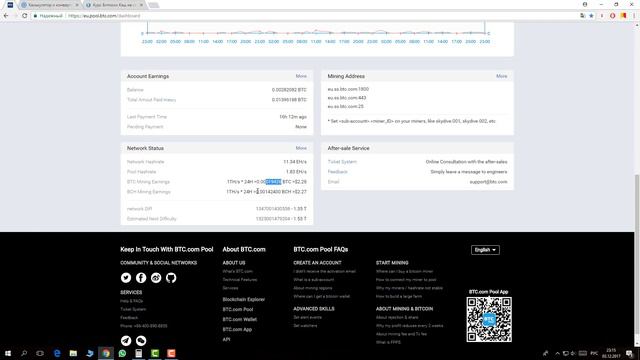Click the keyboard language indicator in tray

pyautogui.click(x=594, y=353)
